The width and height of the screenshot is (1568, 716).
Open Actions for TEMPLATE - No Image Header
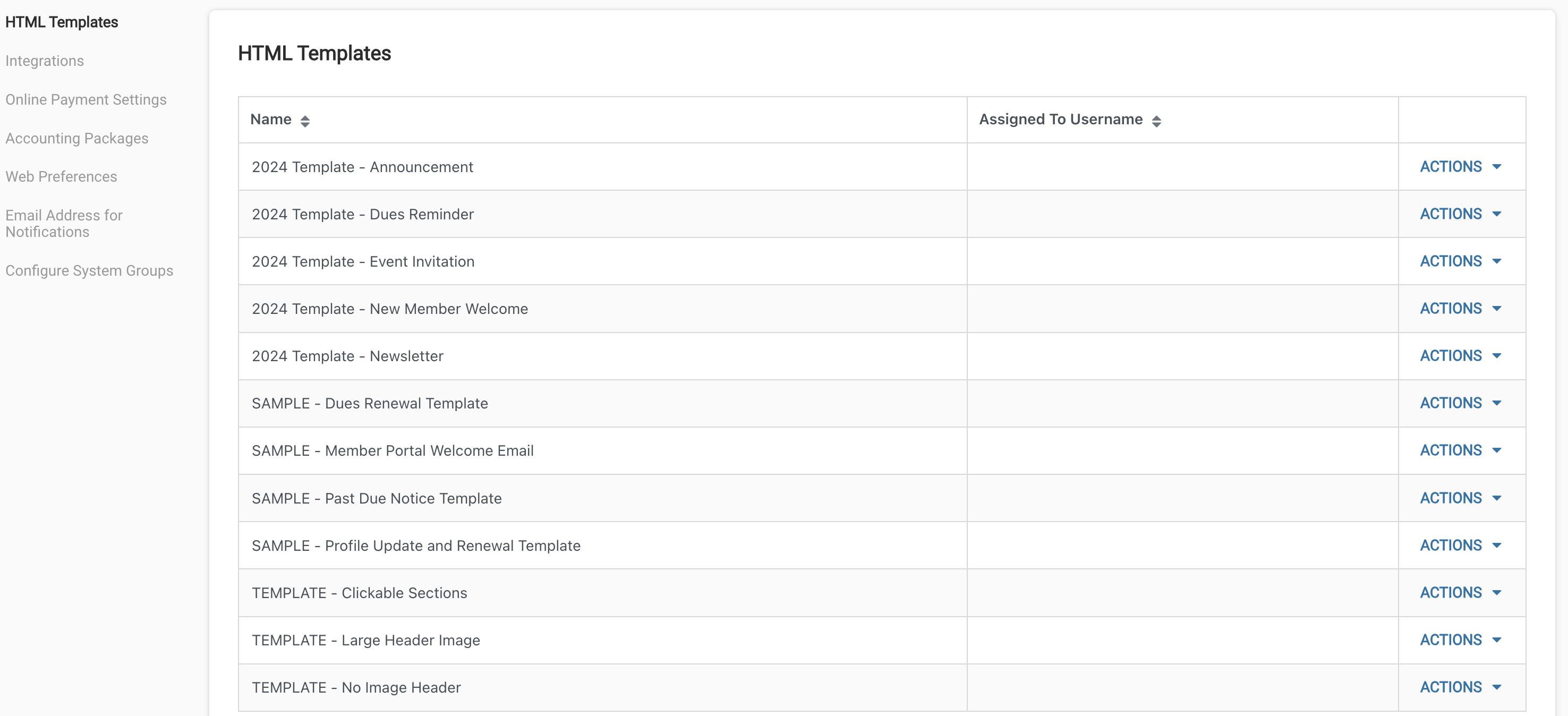(x=1460, y=687)
